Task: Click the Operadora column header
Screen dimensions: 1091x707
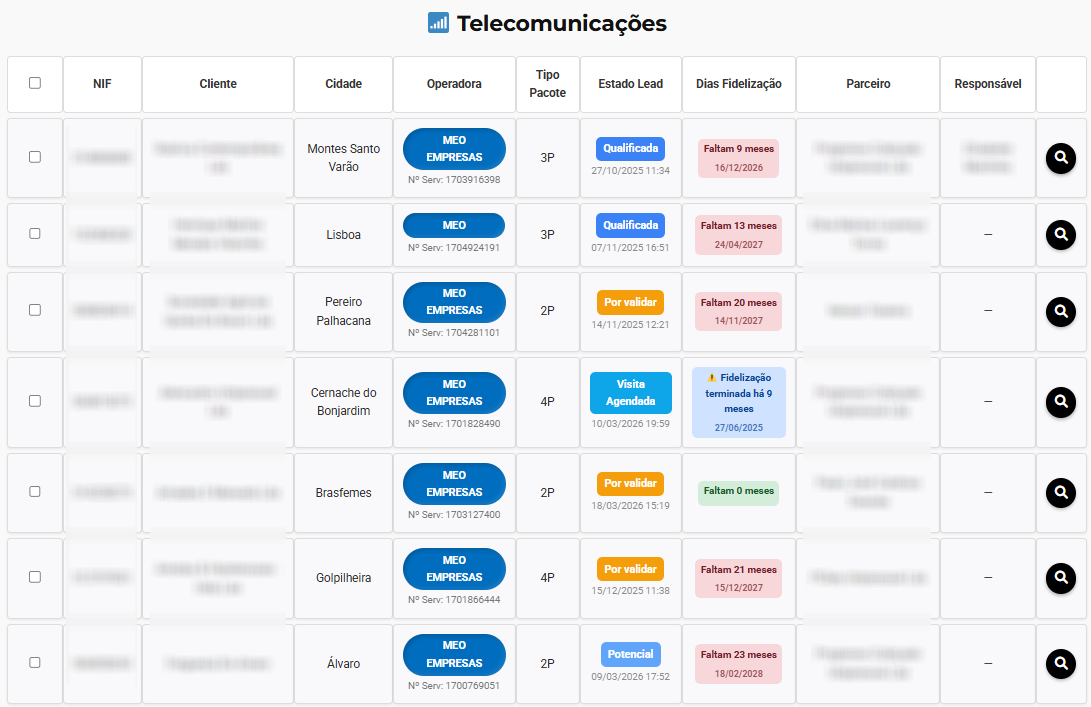Action: pos(454,84)
